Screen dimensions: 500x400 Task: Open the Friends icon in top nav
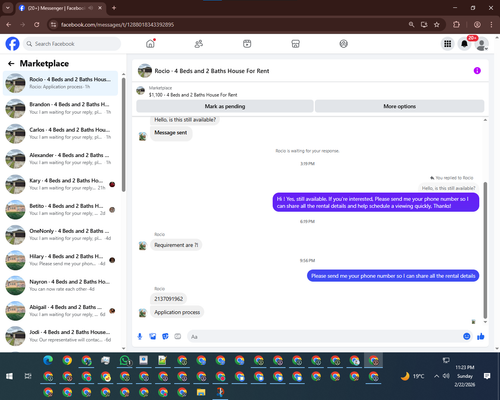point(199,44)
